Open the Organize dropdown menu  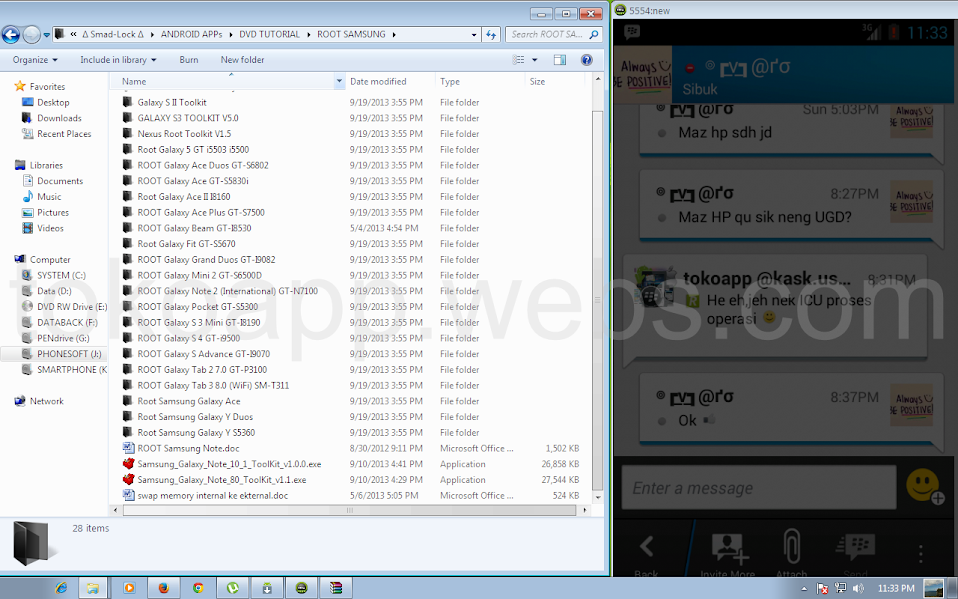34,60
